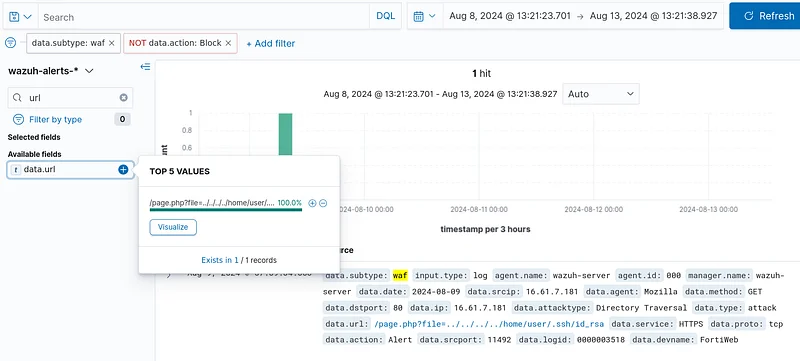Click the string type icon of data.url

(16, 170)
